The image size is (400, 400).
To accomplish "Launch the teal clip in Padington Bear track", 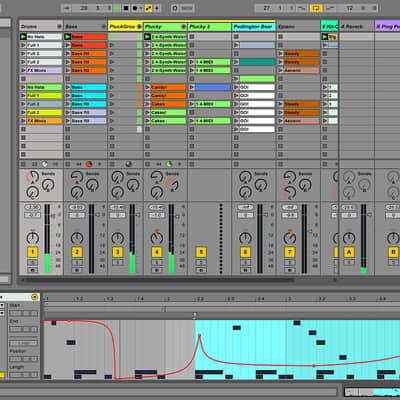I will pos(236,62).
